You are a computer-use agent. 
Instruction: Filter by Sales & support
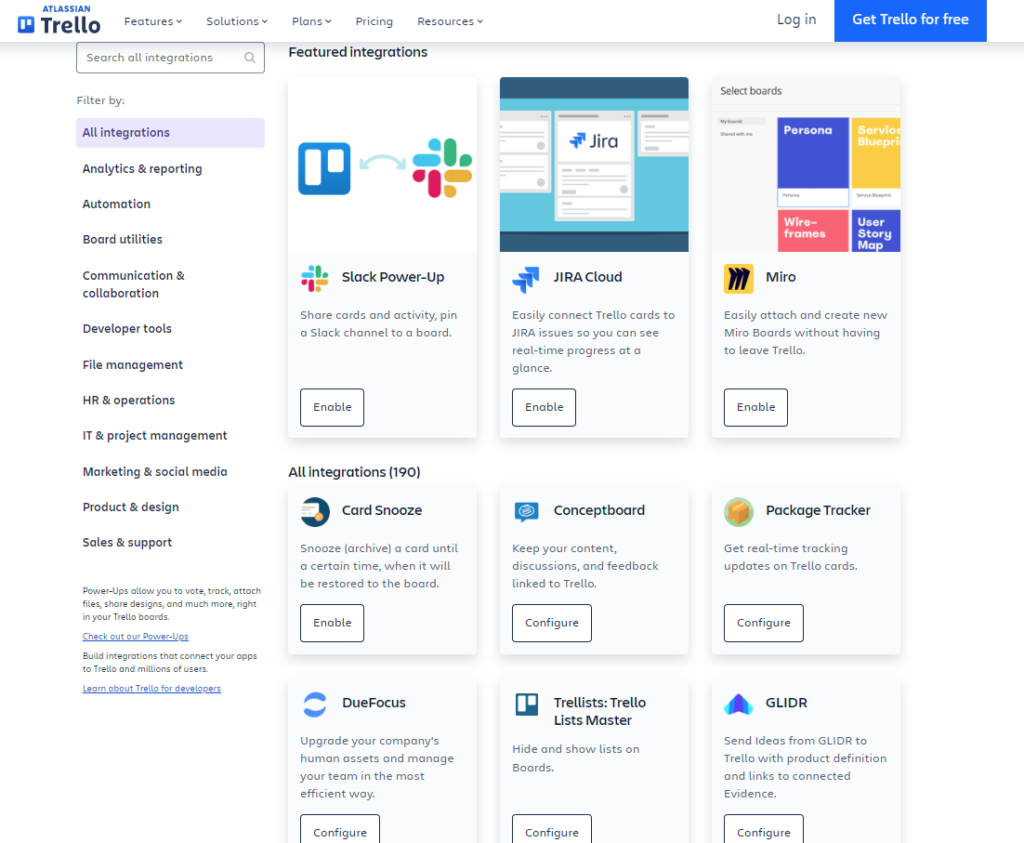pos(127,542)
